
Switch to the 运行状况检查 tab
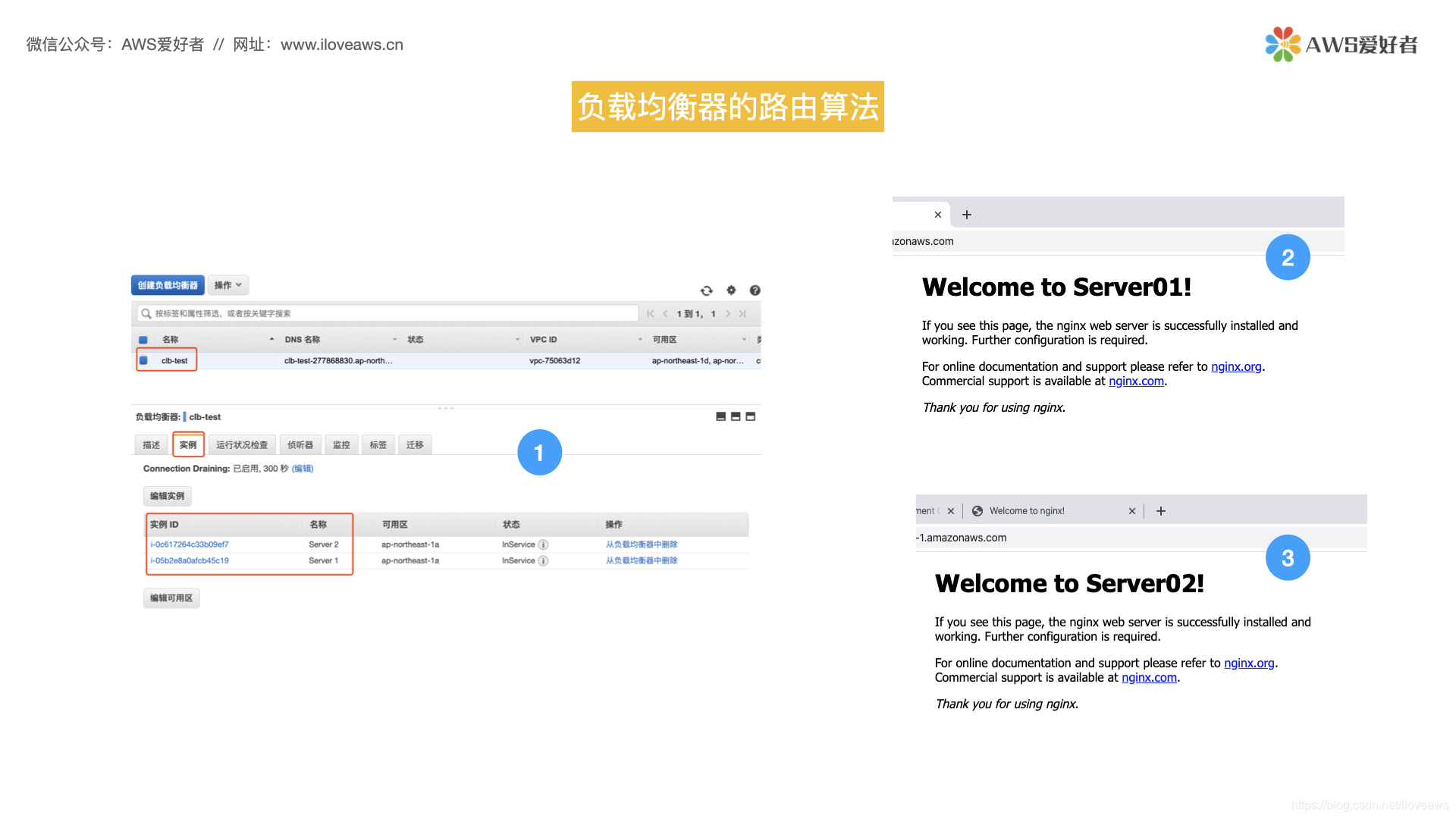coord(242,445)
